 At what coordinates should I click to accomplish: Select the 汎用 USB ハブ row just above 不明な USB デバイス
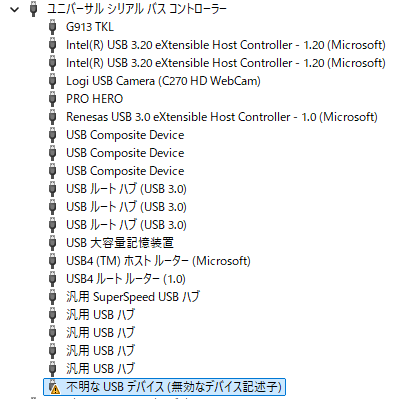100,369
